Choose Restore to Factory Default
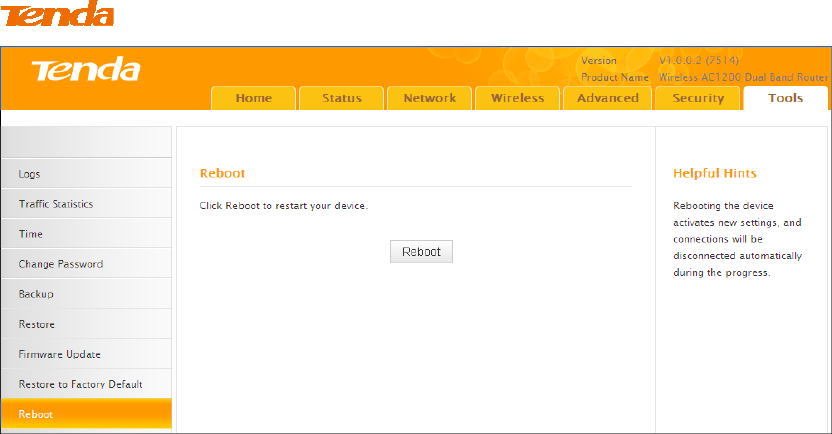The image size is (832, 434). click(x=86, y=384)
